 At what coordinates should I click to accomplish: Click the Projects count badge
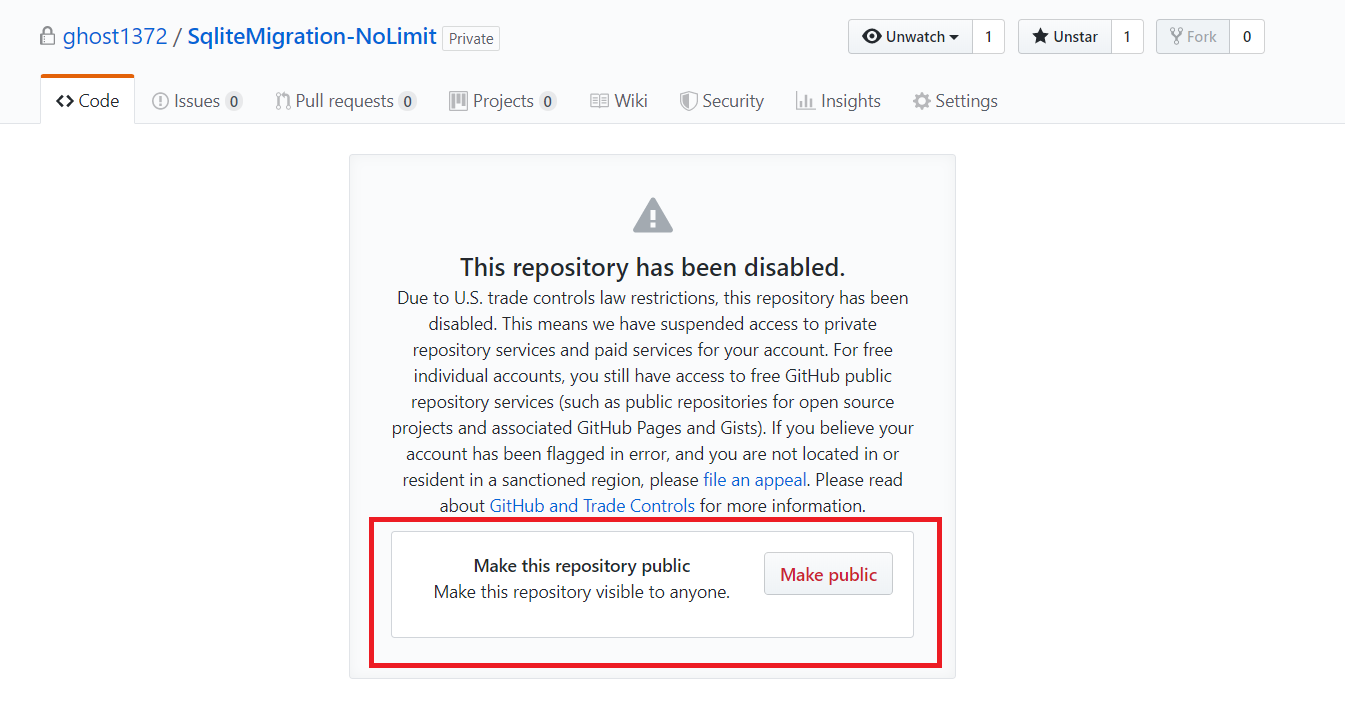click(547, 101)
